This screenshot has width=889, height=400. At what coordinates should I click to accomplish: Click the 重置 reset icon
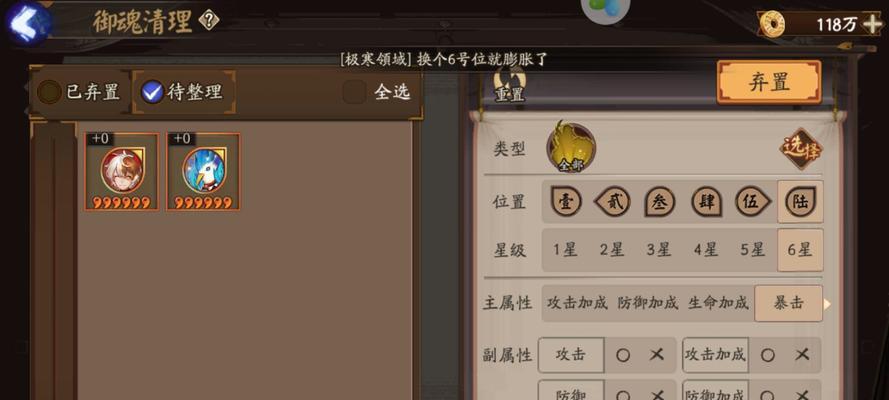[509, 85]
